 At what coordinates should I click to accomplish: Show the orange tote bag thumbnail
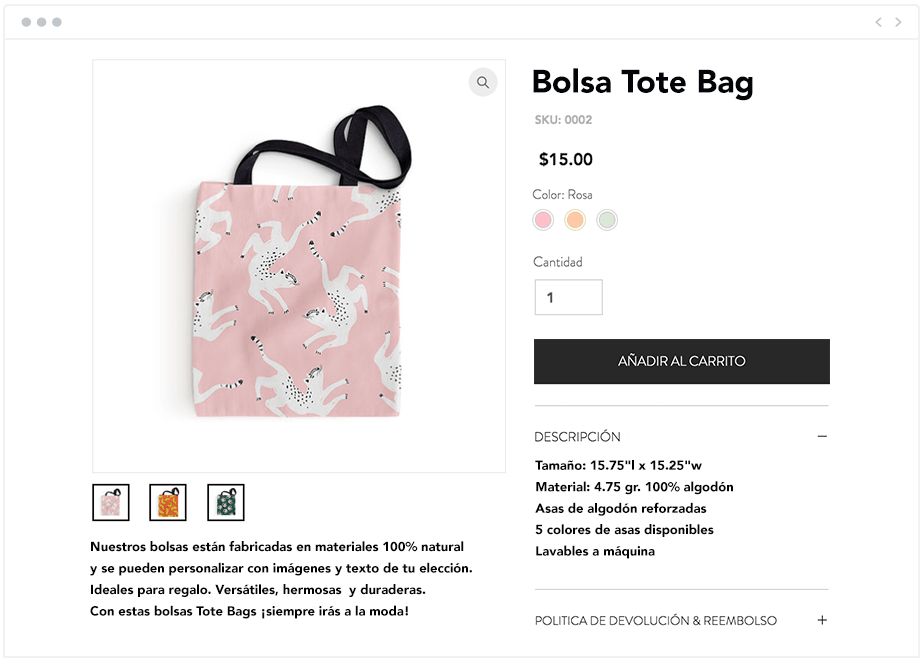coord(168,502)
